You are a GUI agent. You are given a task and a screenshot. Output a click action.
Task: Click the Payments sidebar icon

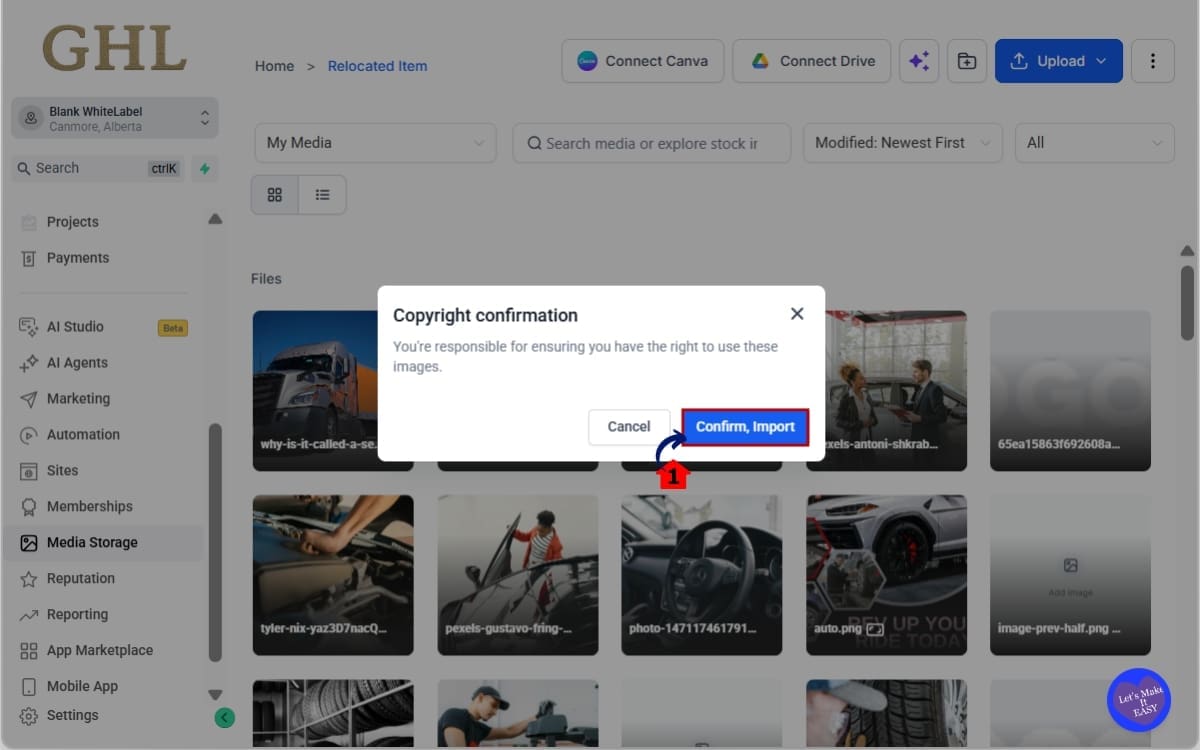click(x=28, y=258)
